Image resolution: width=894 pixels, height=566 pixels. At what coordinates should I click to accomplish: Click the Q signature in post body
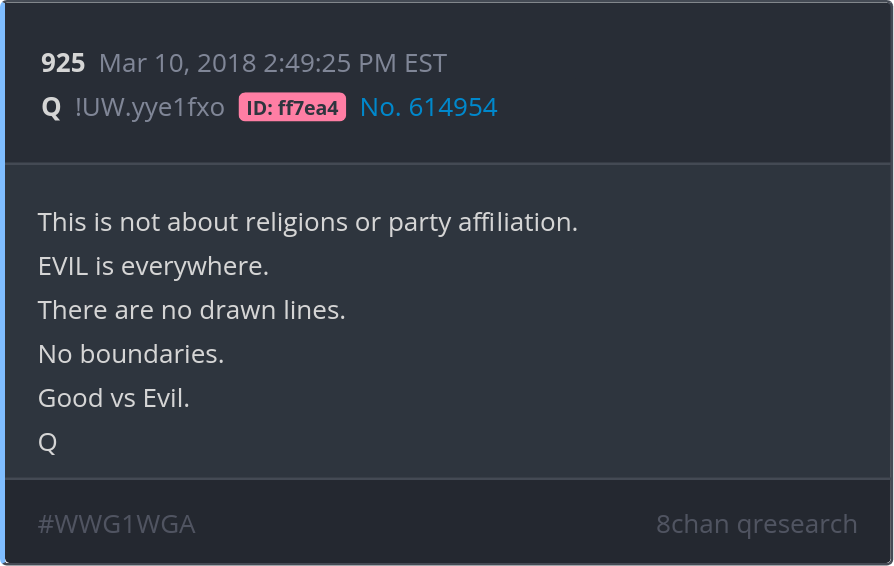47,442
